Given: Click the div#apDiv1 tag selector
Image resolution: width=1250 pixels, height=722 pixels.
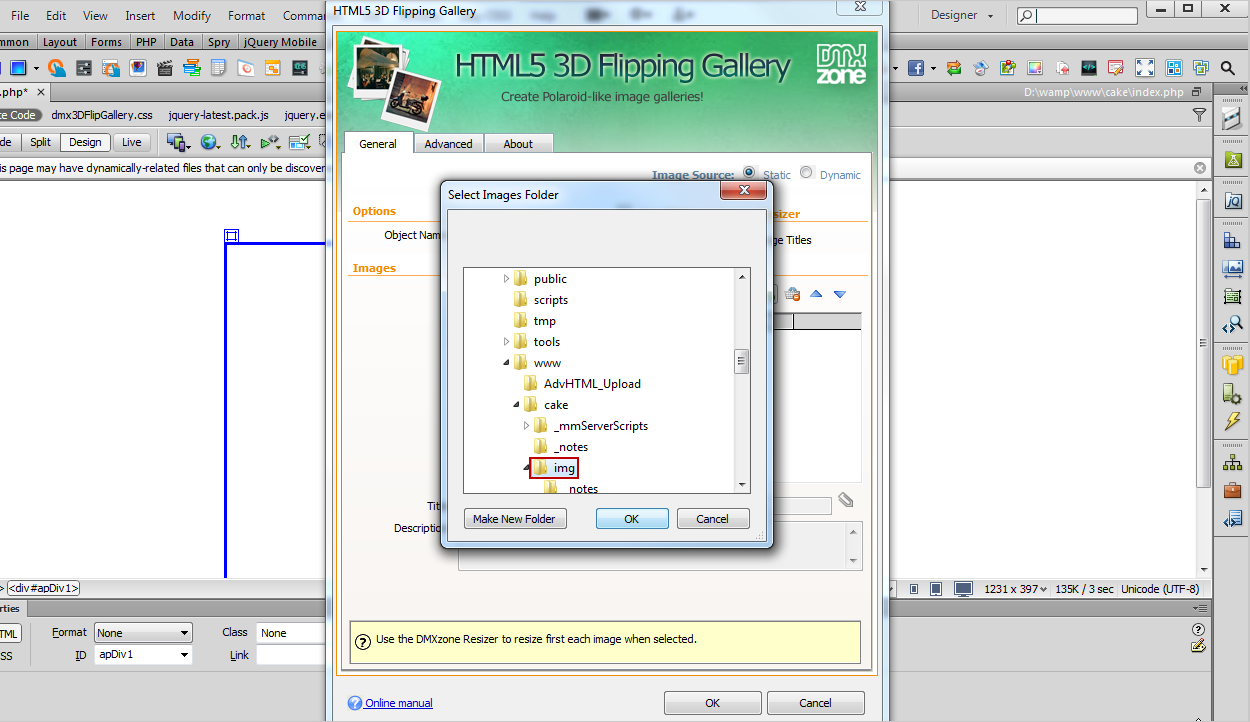Looking at the screenshot, I should (x=44, y=589).
